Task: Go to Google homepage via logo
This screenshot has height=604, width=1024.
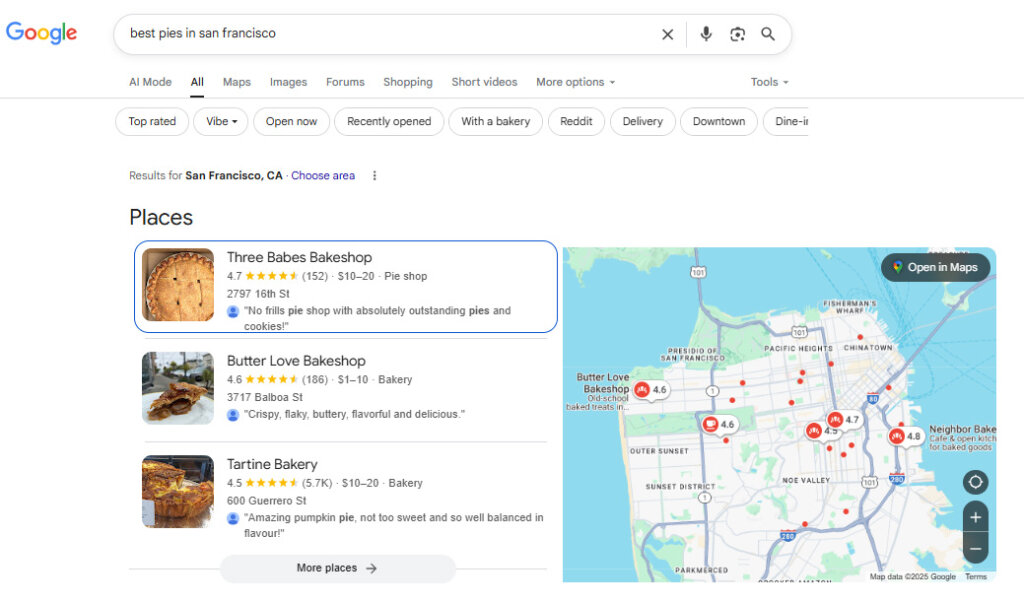Action: (42, 33)
